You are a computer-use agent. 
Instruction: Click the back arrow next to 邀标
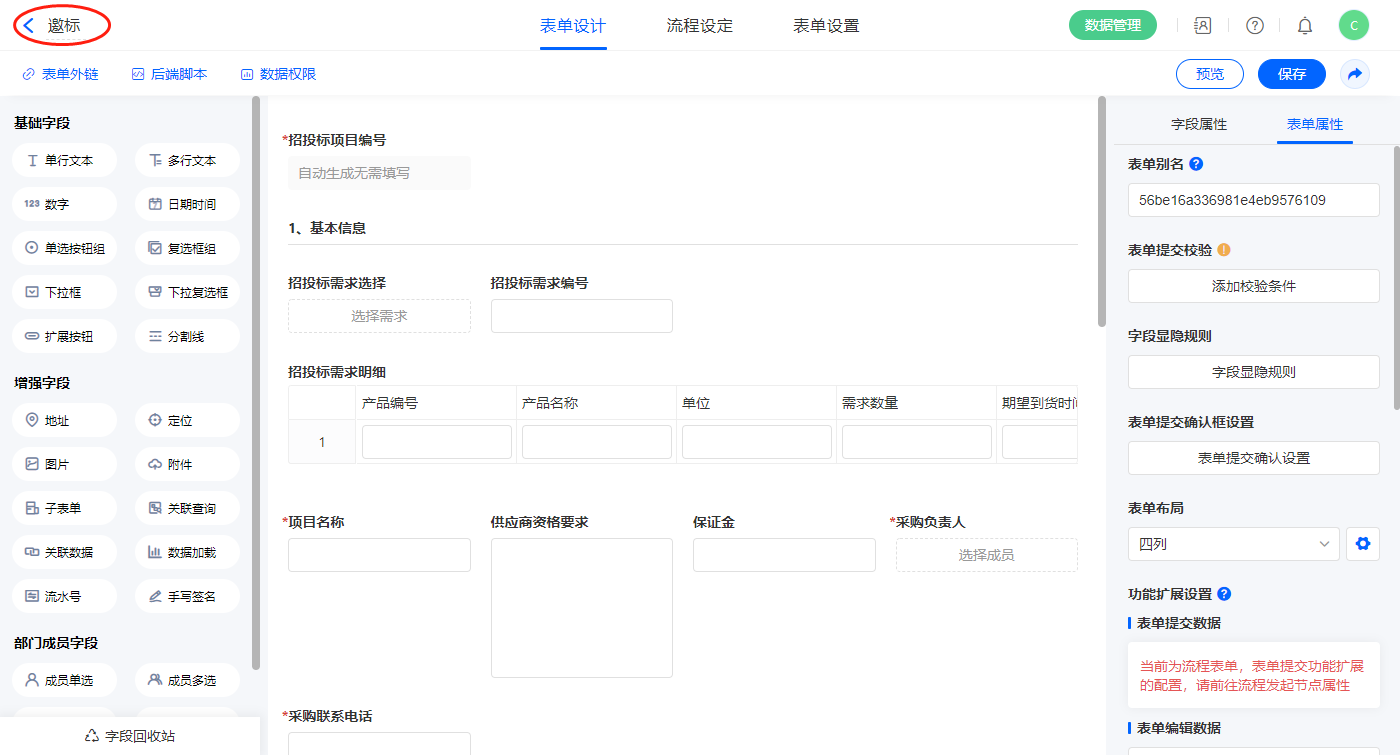[30, 26]
